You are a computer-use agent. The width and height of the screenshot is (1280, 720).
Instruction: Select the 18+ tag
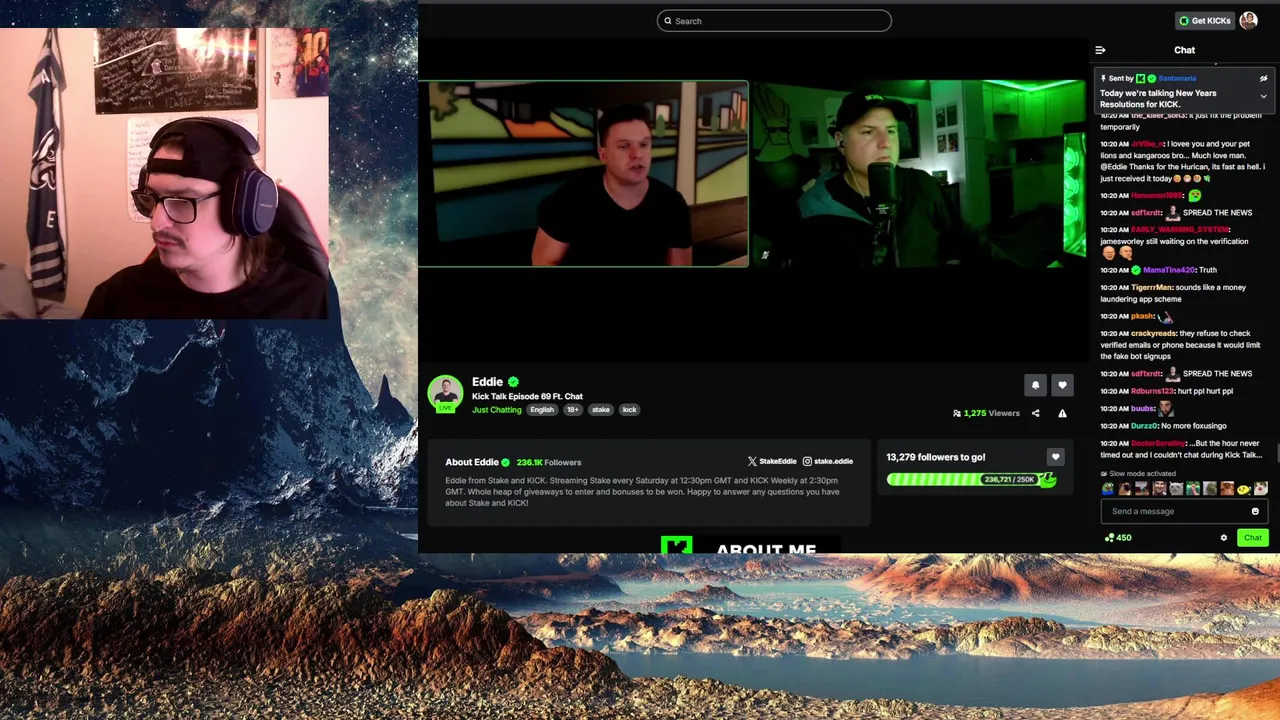(x=573, y=409)
